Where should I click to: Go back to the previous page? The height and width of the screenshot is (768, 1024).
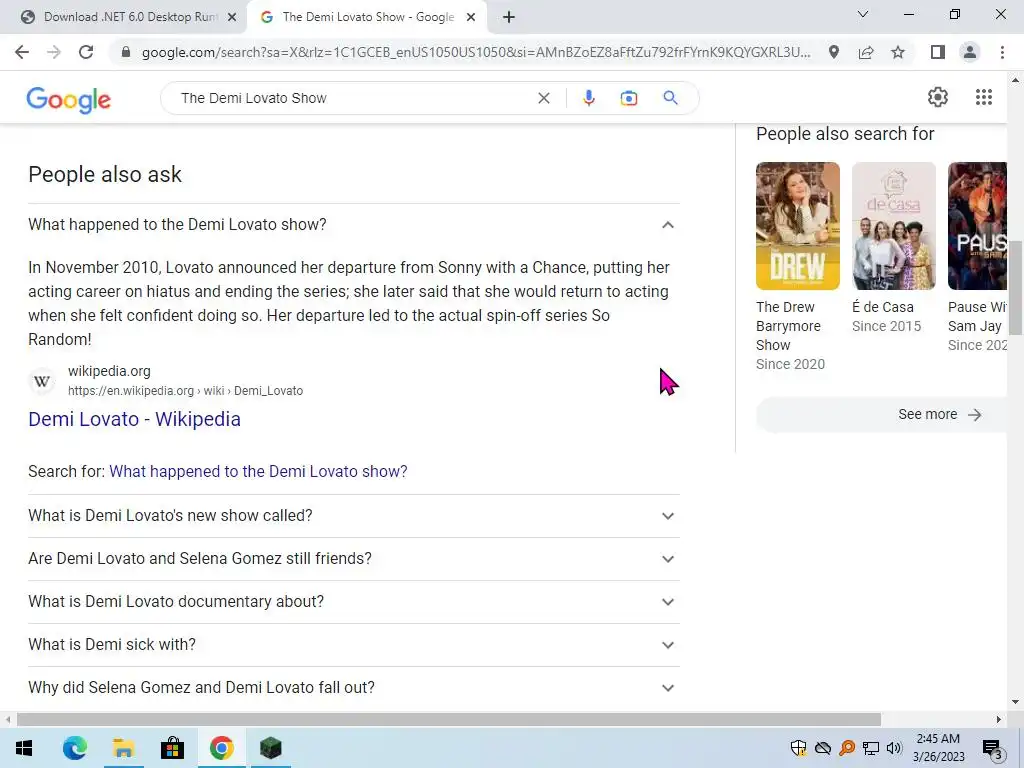click(22, 52)
